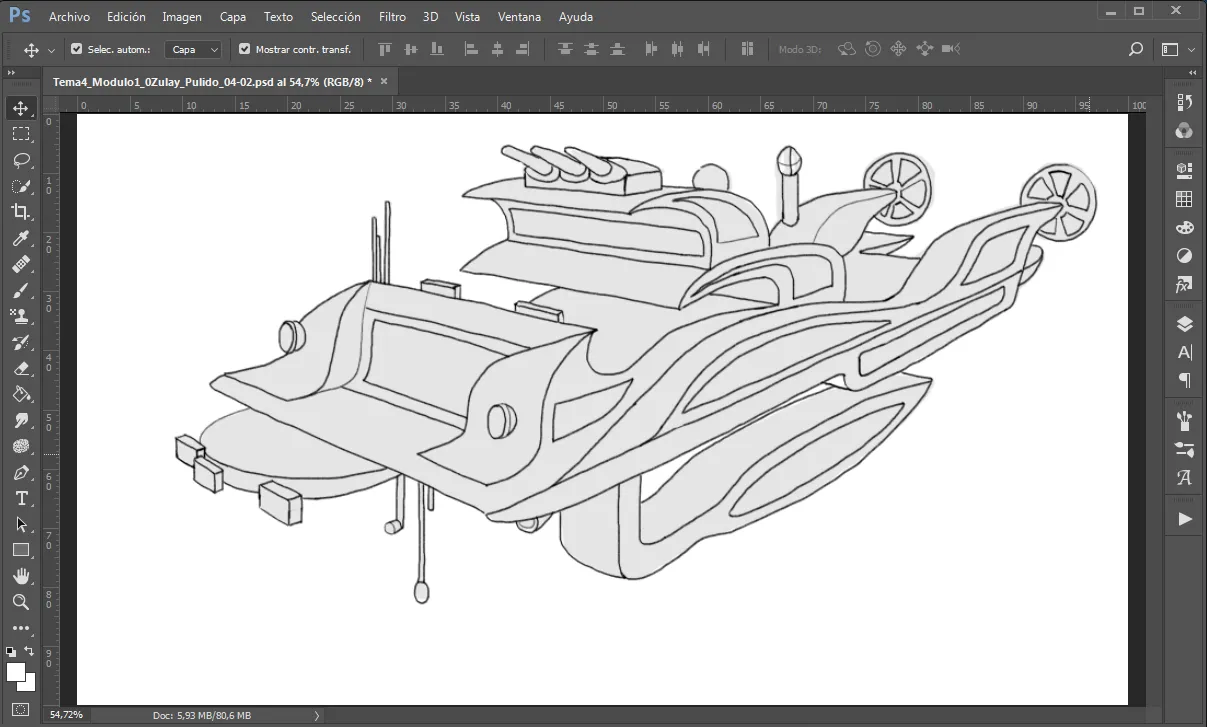
Task: Open the History panel icon
Action: point(1184,102)
